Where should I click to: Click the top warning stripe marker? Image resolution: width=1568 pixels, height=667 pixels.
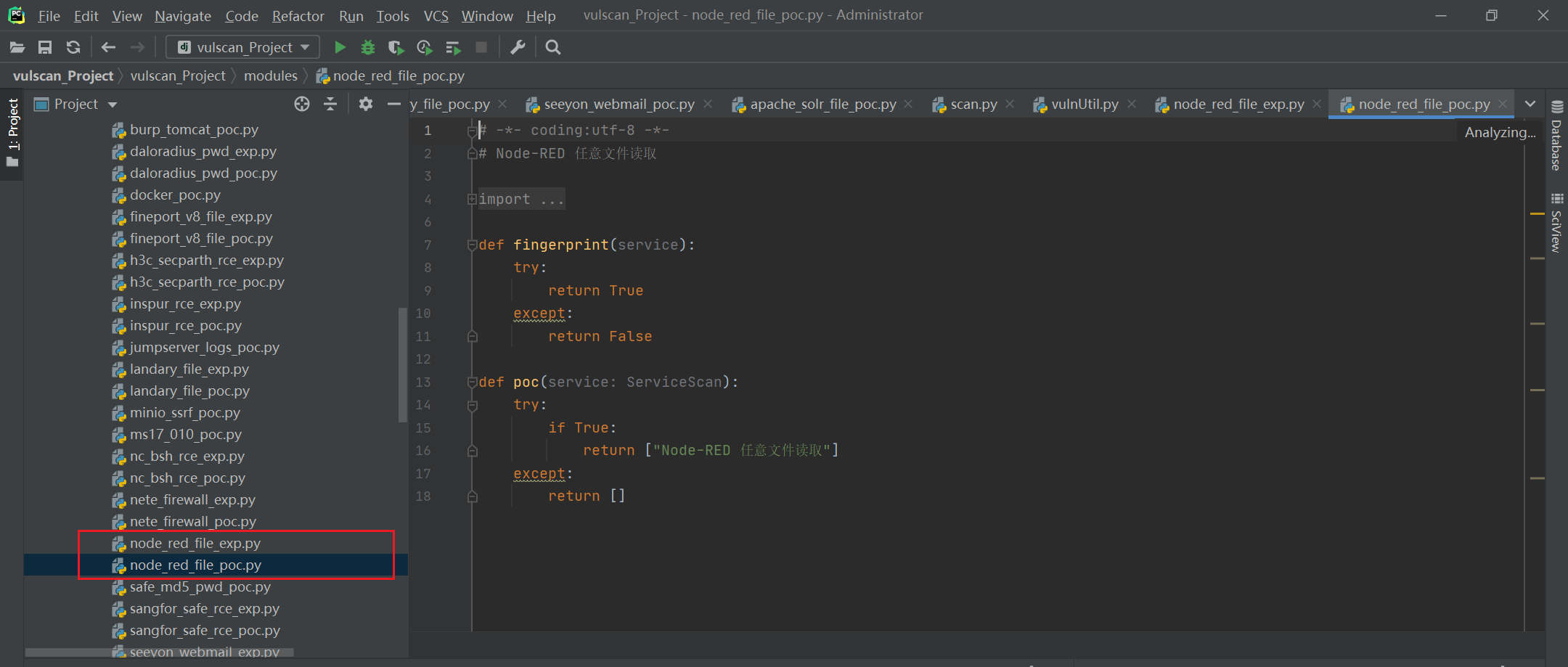[x=1537, y=213]
